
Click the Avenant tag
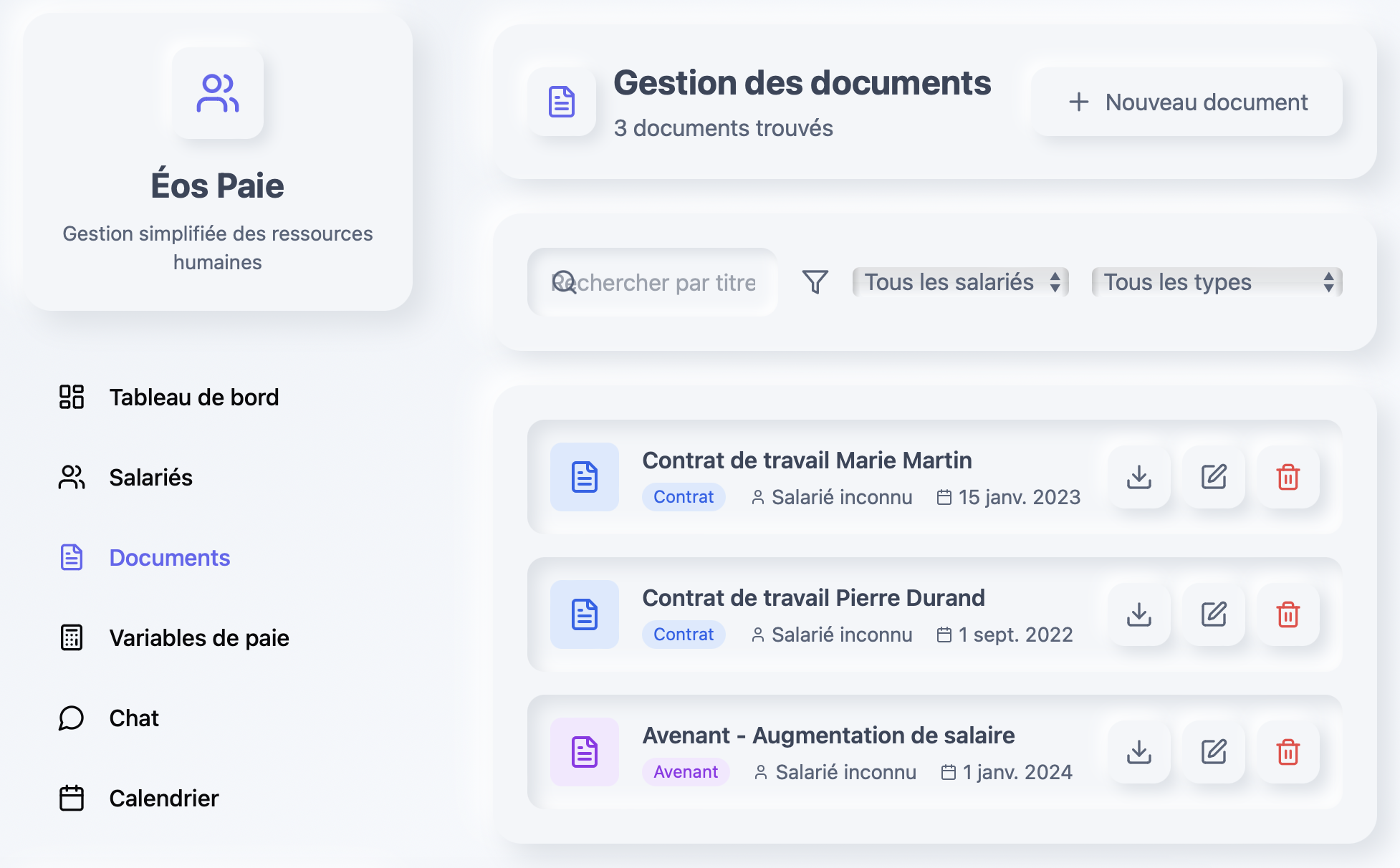coord(686,772)
